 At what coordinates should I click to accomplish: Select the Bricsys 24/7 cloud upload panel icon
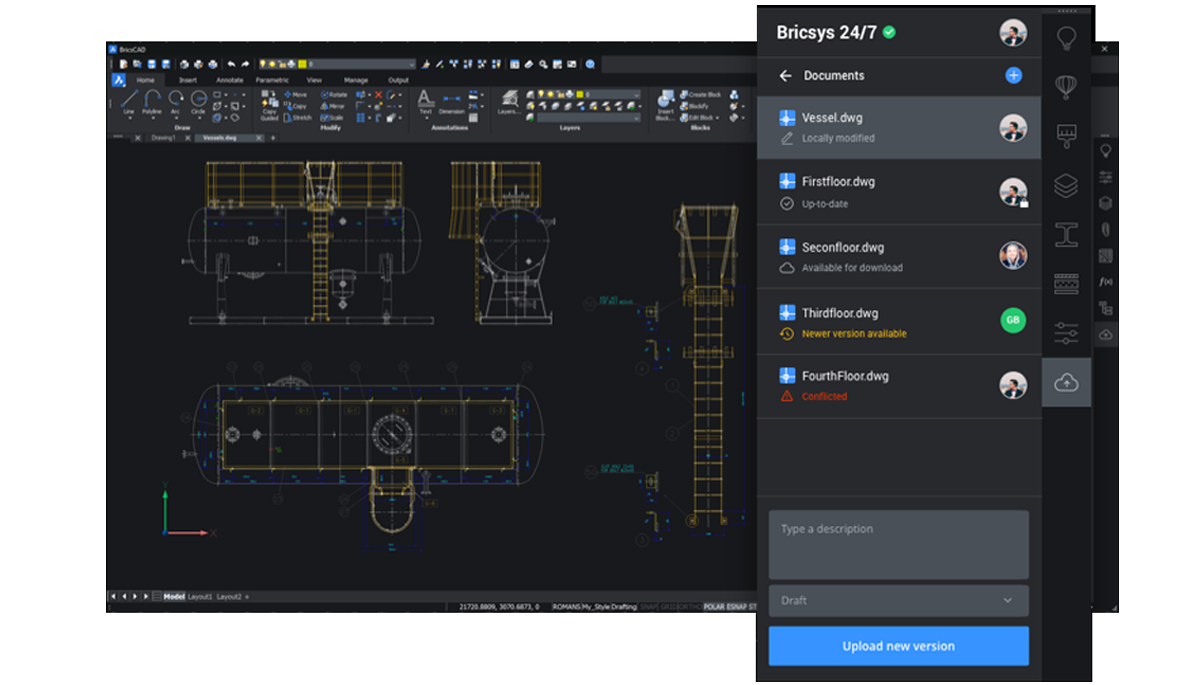1066,383
